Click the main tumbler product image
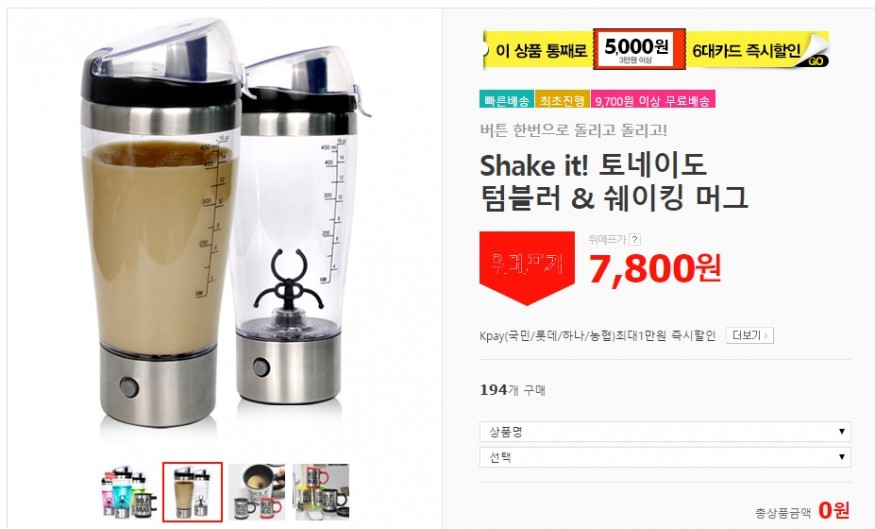875x529 pixels. [x=223, y=223]
